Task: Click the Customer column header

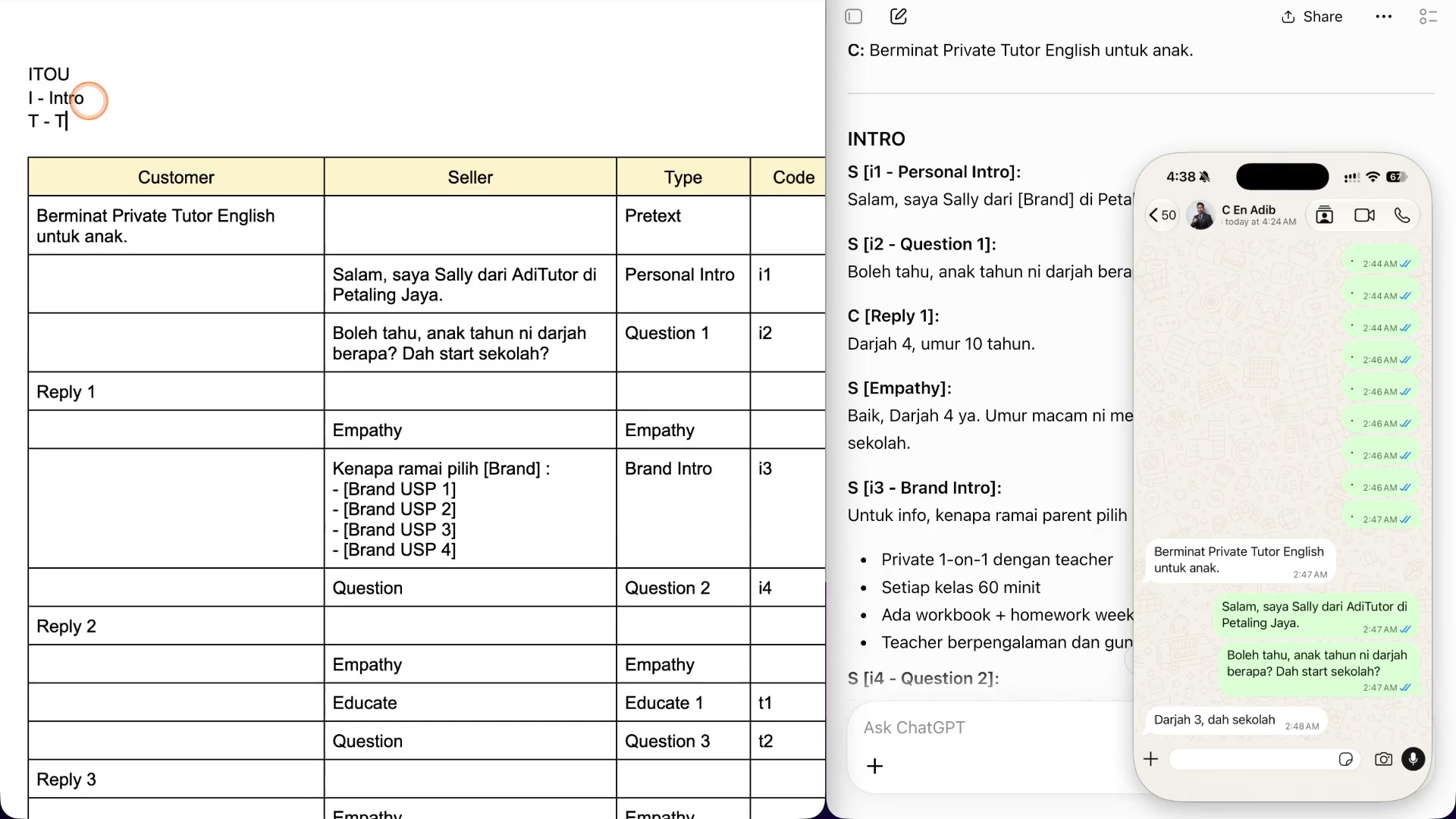Action: point(176,177)
